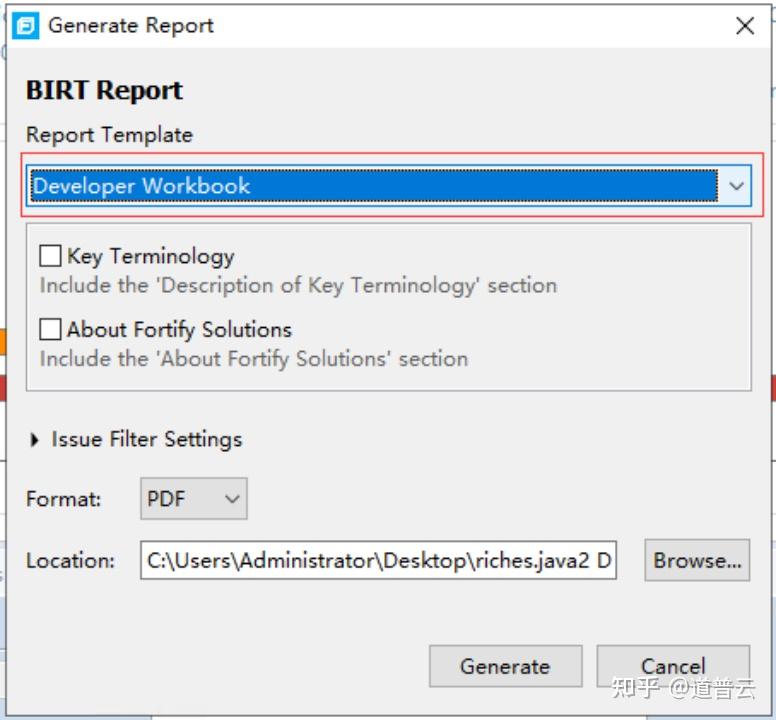Click the Location: label
The image size is (776, 720).
(70, 561)
